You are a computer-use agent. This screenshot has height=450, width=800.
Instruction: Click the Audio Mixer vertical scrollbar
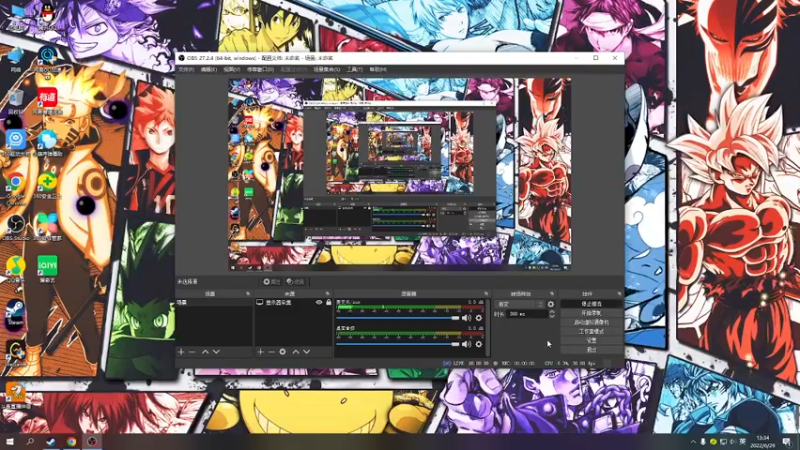pos(489,328)
